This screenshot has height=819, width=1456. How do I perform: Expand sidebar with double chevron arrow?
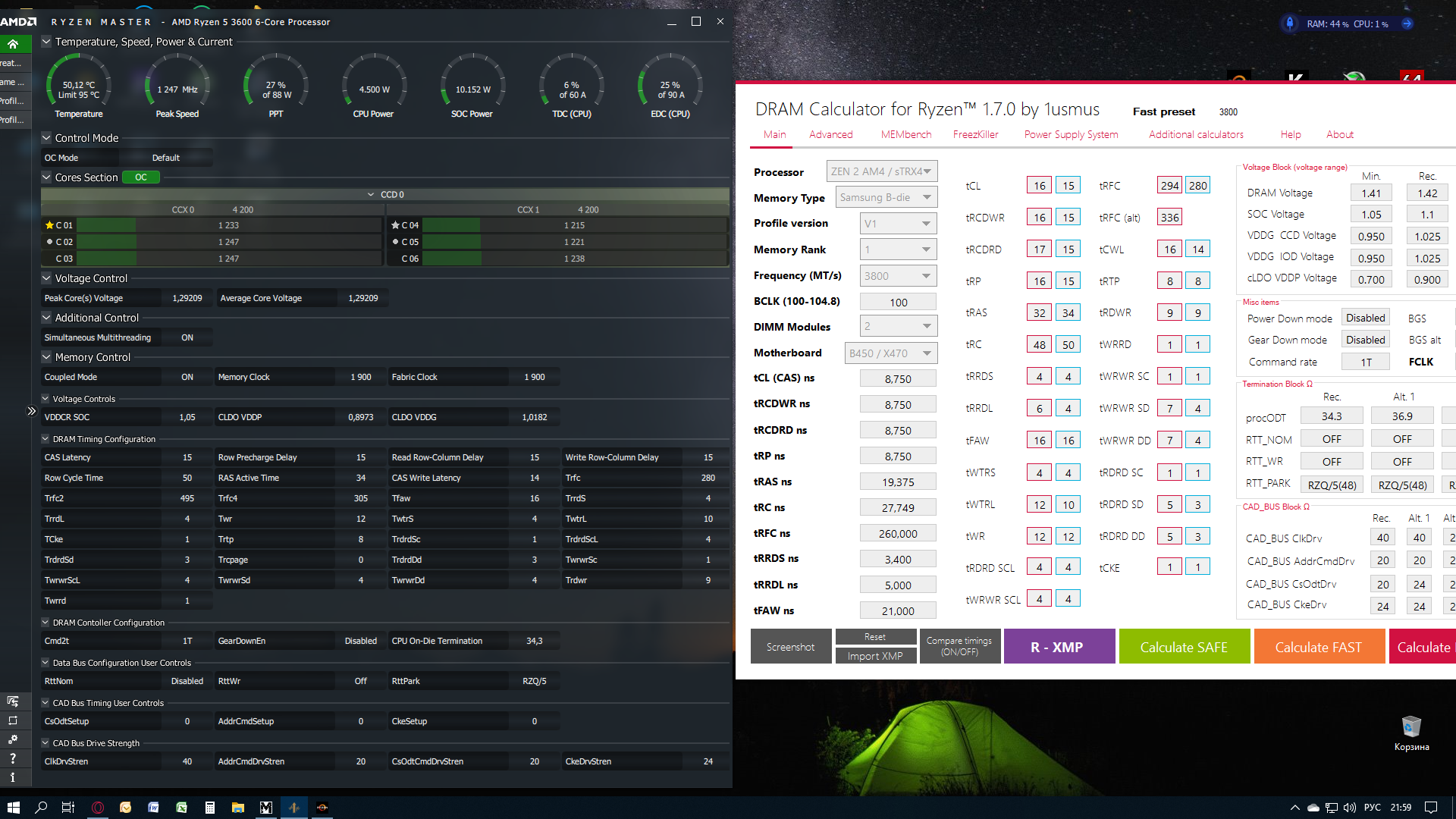[31, 411]
